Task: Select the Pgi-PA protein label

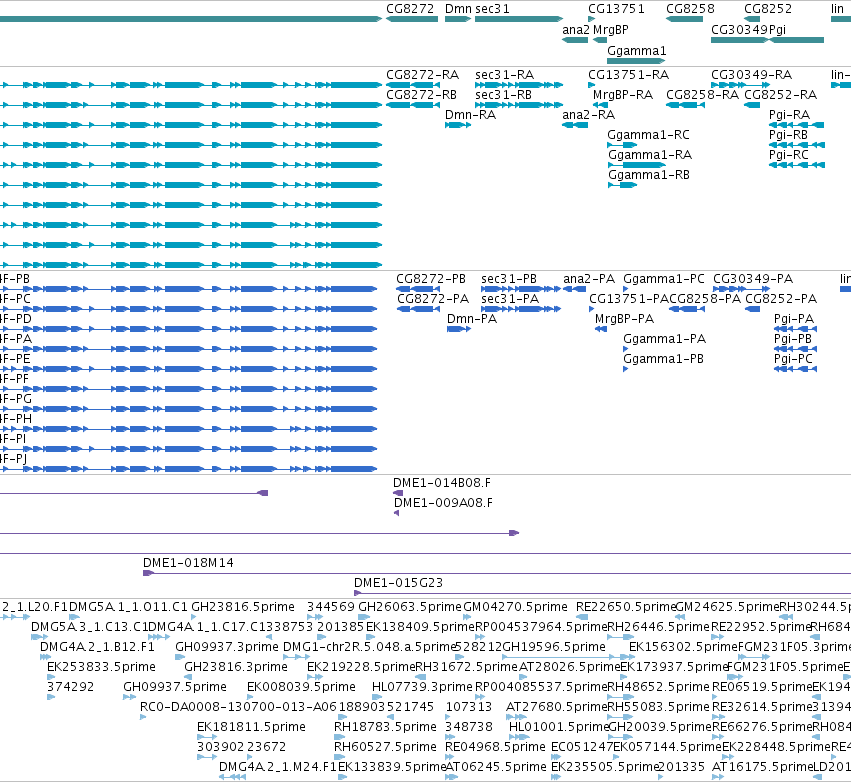Action: click(793, 319)
